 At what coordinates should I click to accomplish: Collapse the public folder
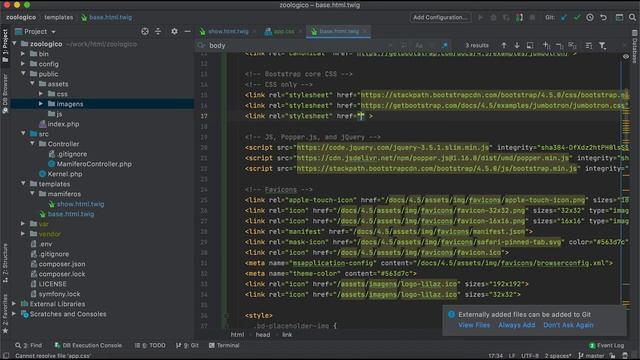pos(23,74)
